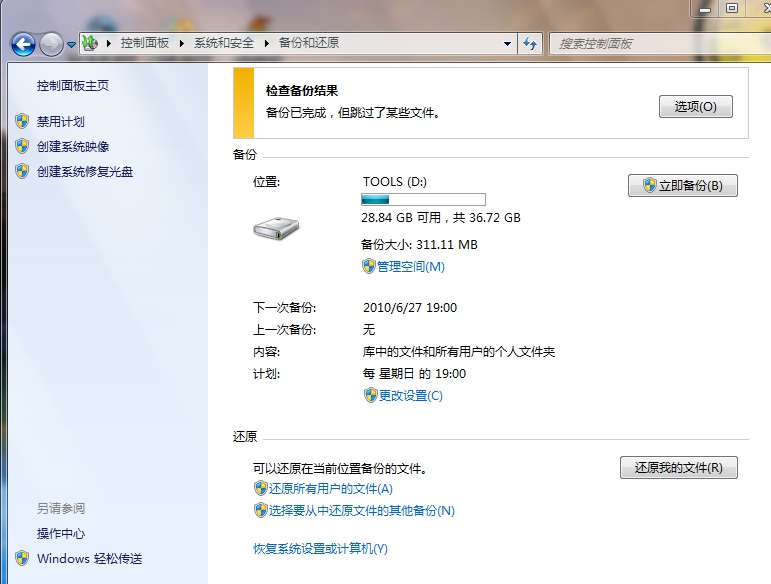Open 还原所有用户的文件(A) link
Image resolution: width=771 pixels, height=584 pixels.
[330, 489]
